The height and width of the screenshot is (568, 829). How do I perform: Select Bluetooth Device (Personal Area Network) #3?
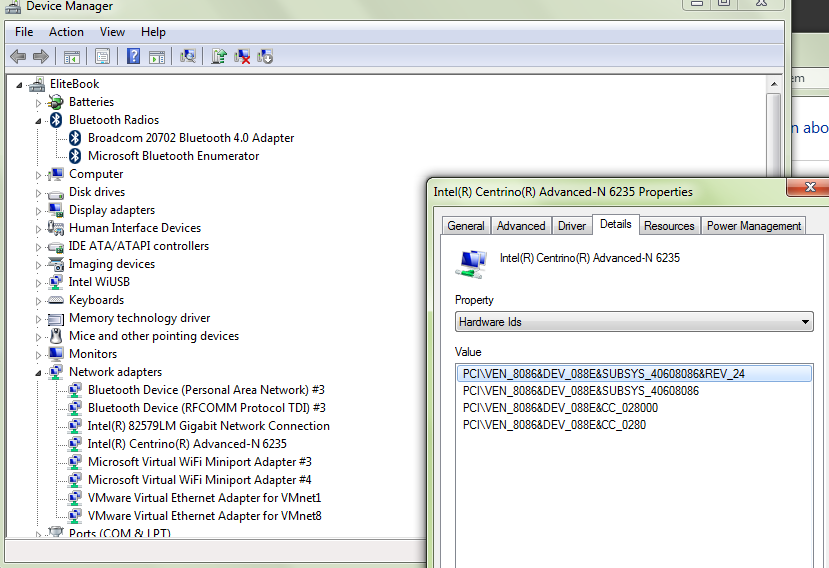(206, 390)
